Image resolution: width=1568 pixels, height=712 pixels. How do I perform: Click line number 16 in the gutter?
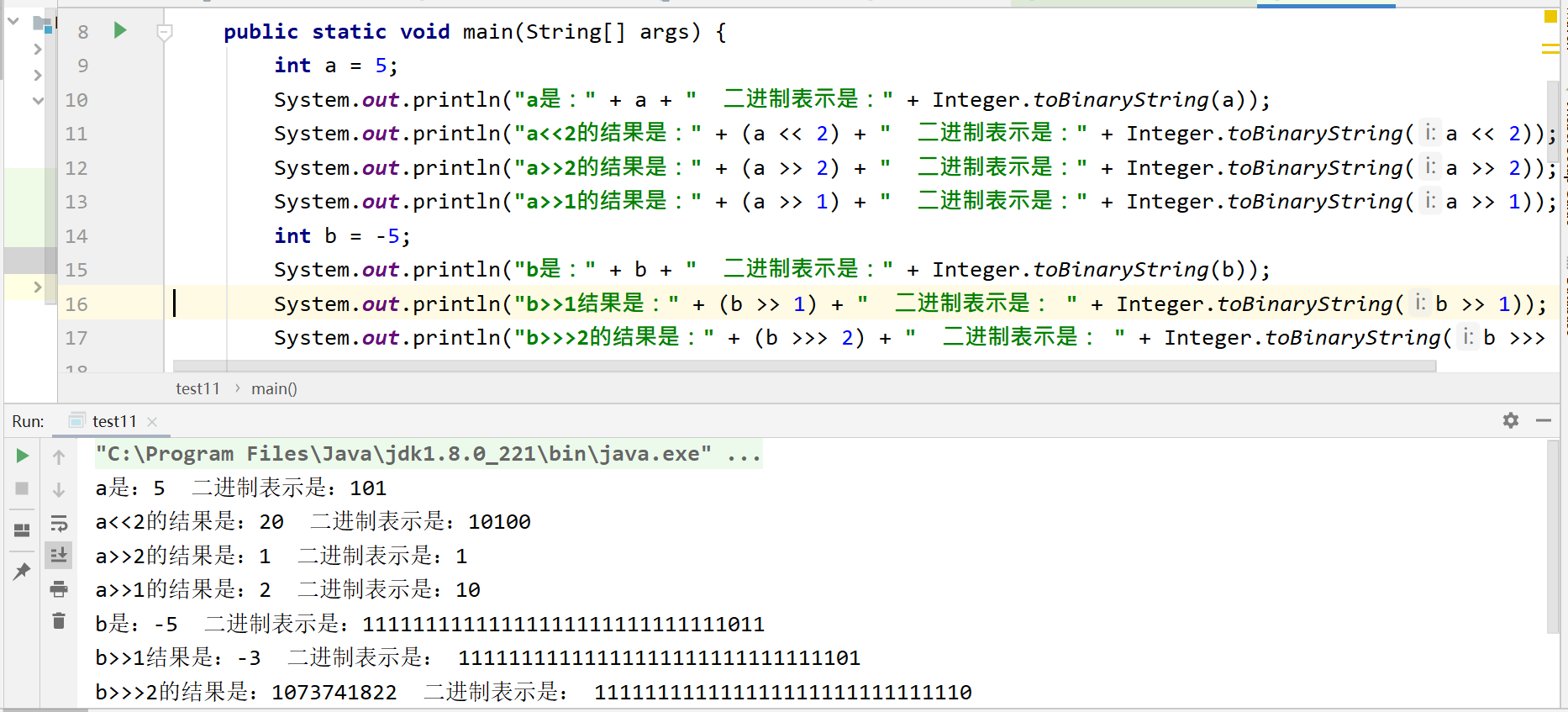click(x=76, y=304)
